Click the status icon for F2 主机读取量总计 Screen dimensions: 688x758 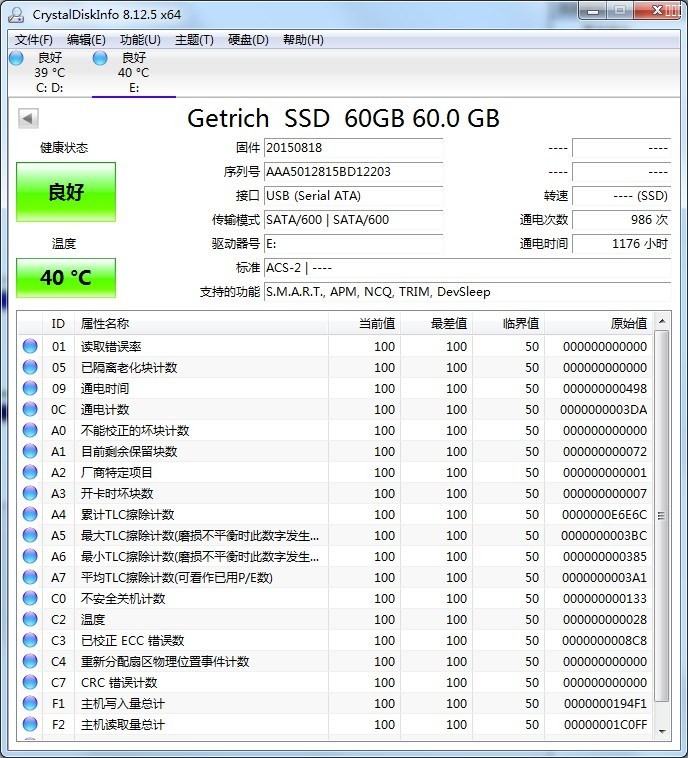(30, 724)
